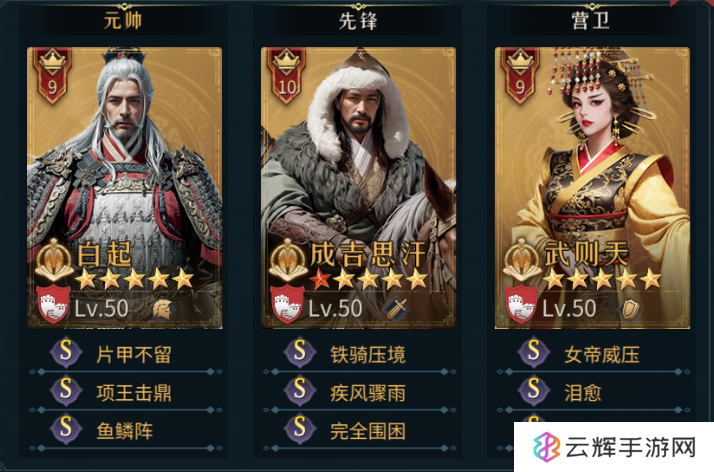Click the S grade badge next to 片甲不留
The width and height of the screenshot is (714, 472).
pos(66,352)
